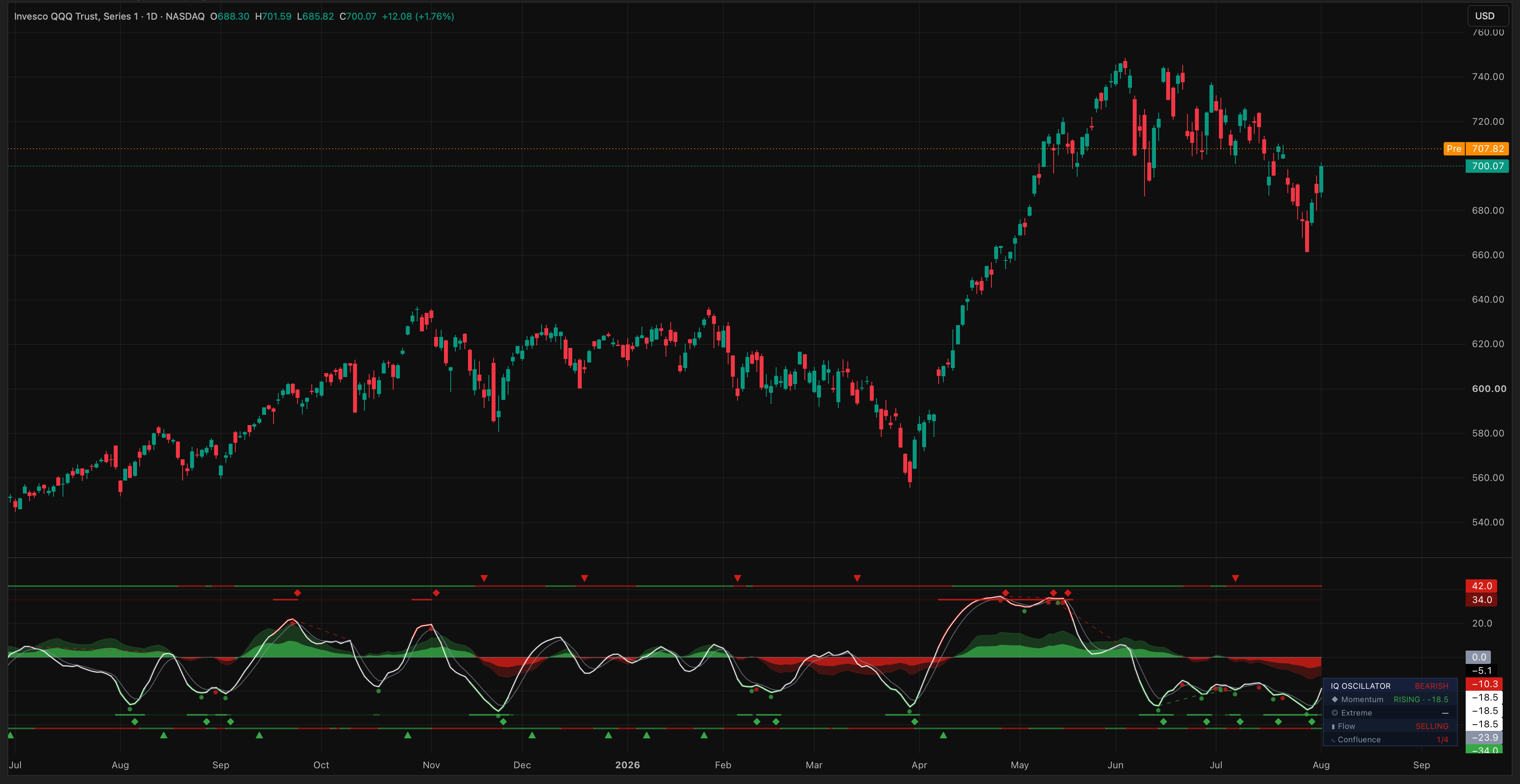Click the Apr label on time axis
Viewport: 1520px width, 784px height.
click(x=919, y=765)
